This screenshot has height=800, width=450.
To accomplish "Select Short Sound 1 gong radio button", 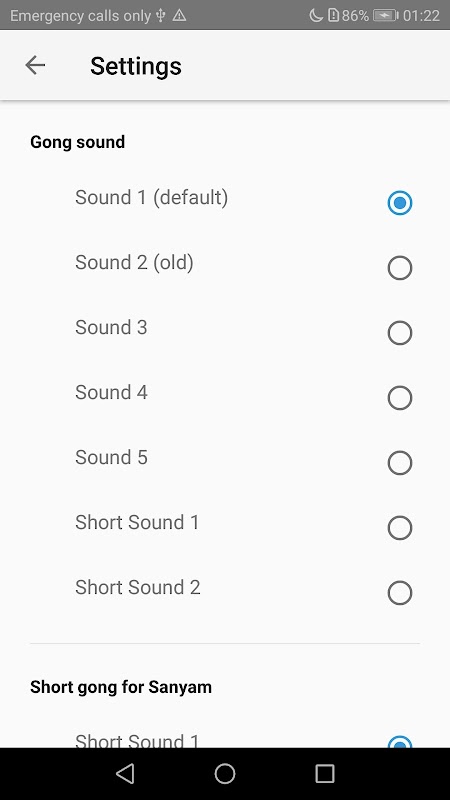I will pos(399,528).
